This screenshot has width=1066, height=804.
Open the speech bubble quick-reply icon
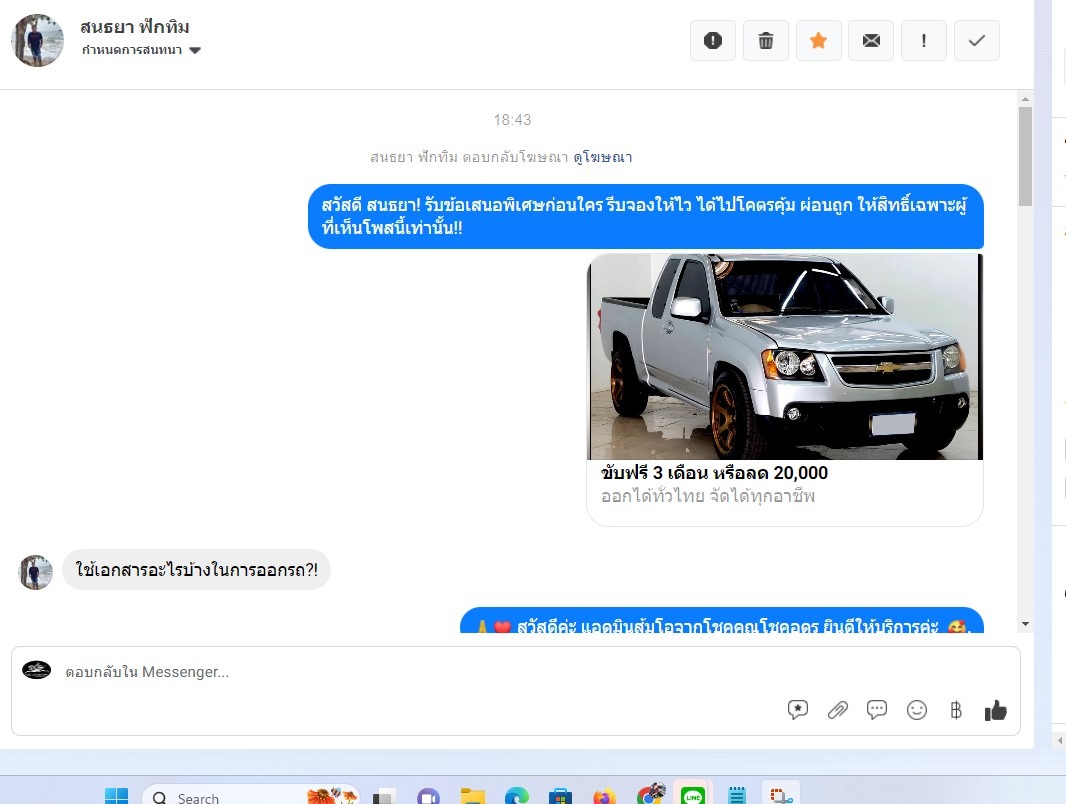pyautogui.click(x=877, y=710)
